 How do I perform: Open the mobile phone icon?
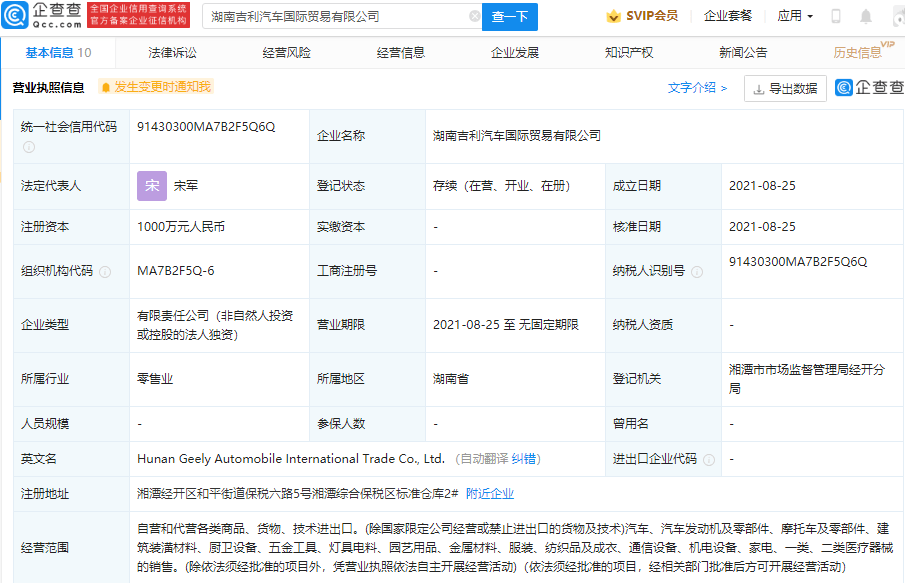coord(835,16)
